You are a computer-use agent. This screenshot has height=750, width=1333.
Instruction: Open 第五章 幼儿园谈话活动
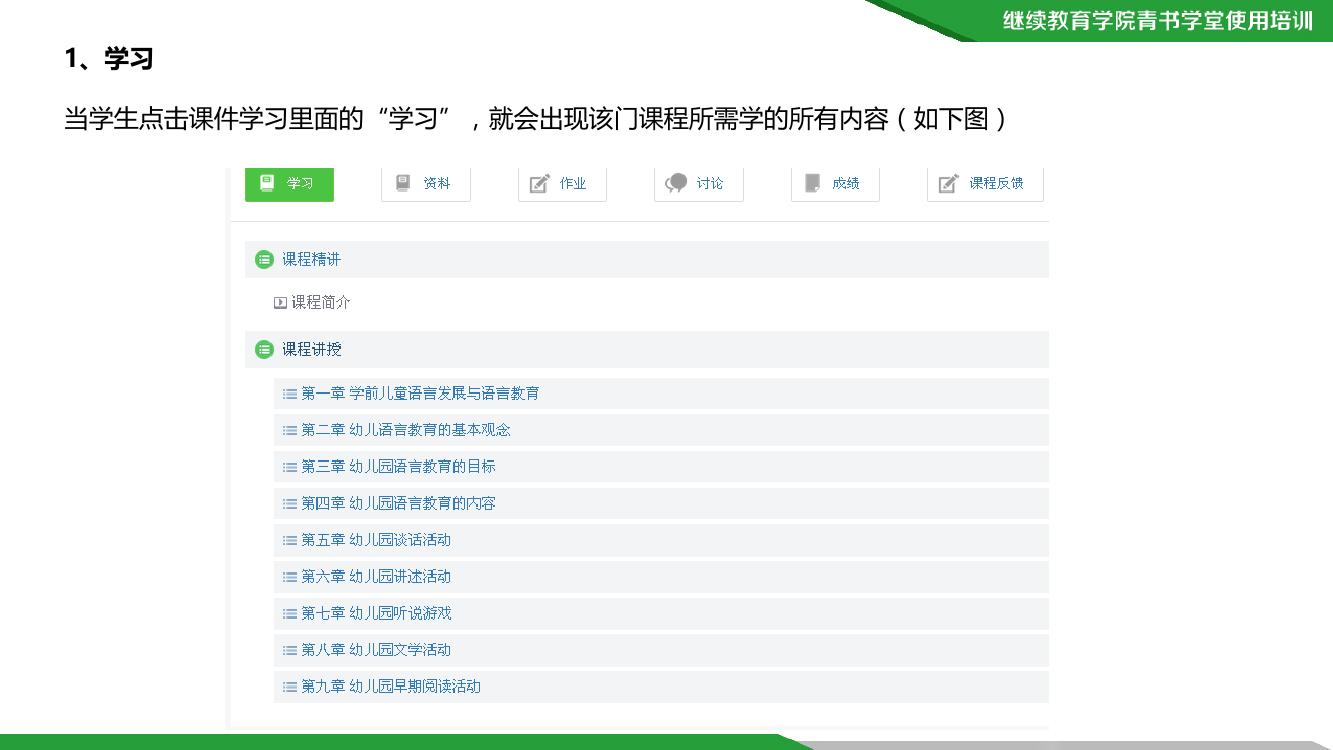pyautogui.click(x=376, y=540)
